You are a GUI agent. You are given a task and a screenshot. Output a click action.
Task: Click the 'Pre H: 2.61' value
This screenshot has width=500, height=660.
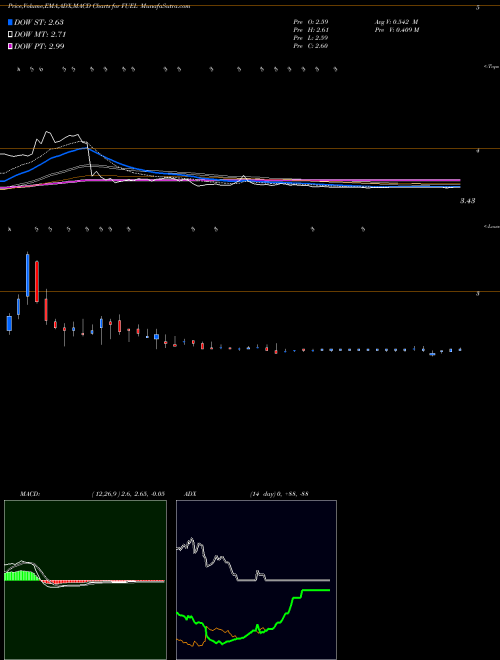pyautogui.click(x=311, y=30)
